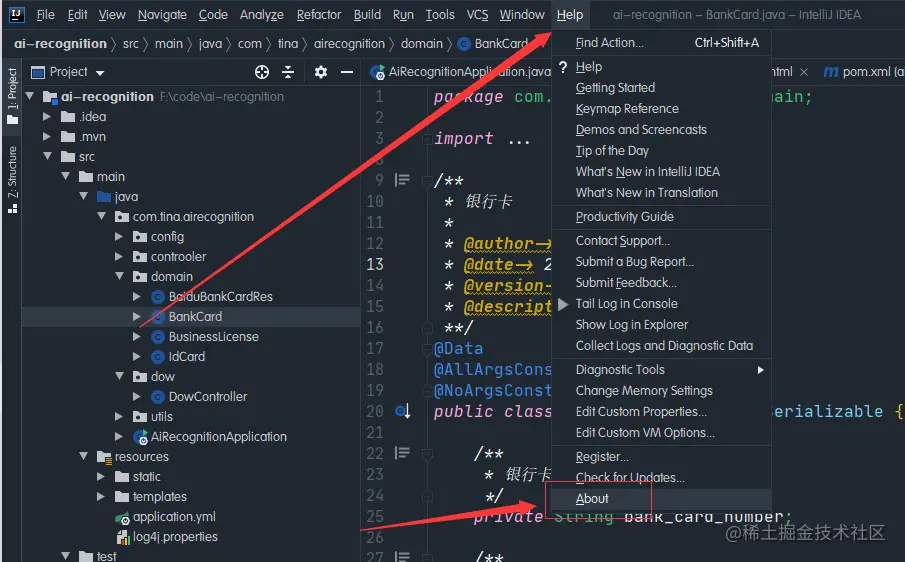Open the File menu
The width and height of the screenshot is (905, 562).
[x=46, y=14]
